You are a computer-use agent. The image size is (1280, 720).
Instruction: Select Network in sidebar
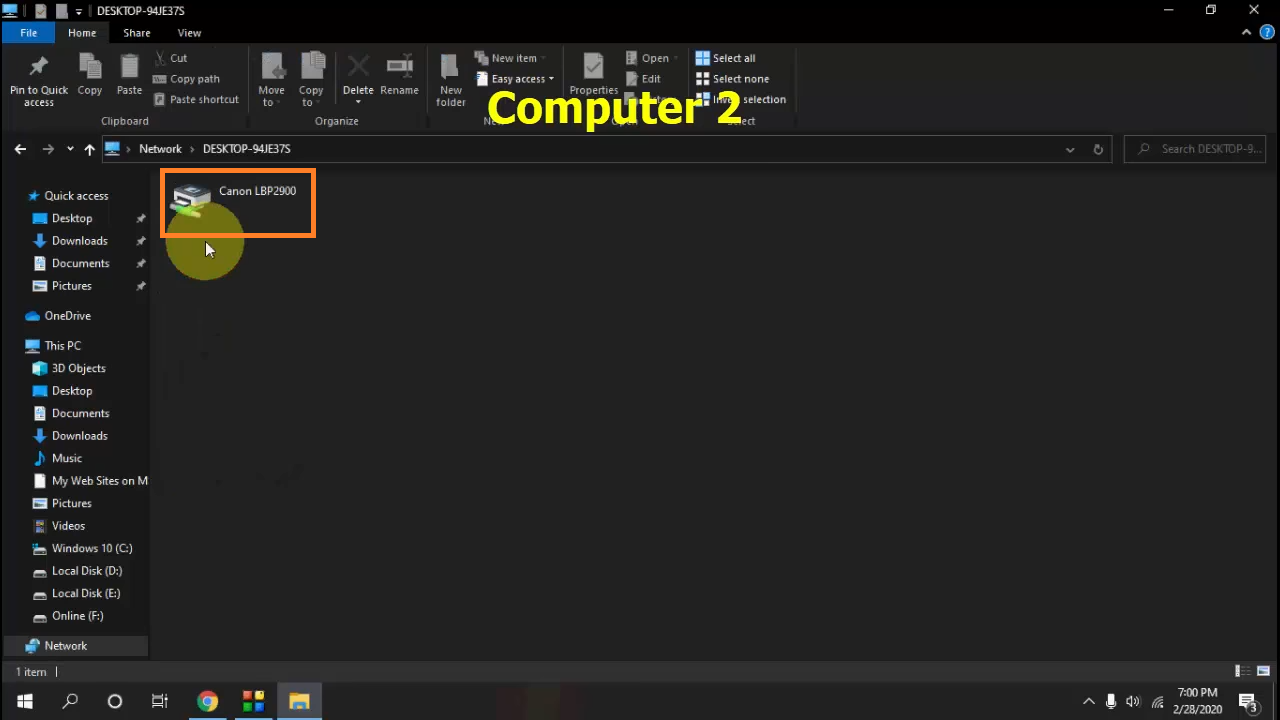(65, 646)
